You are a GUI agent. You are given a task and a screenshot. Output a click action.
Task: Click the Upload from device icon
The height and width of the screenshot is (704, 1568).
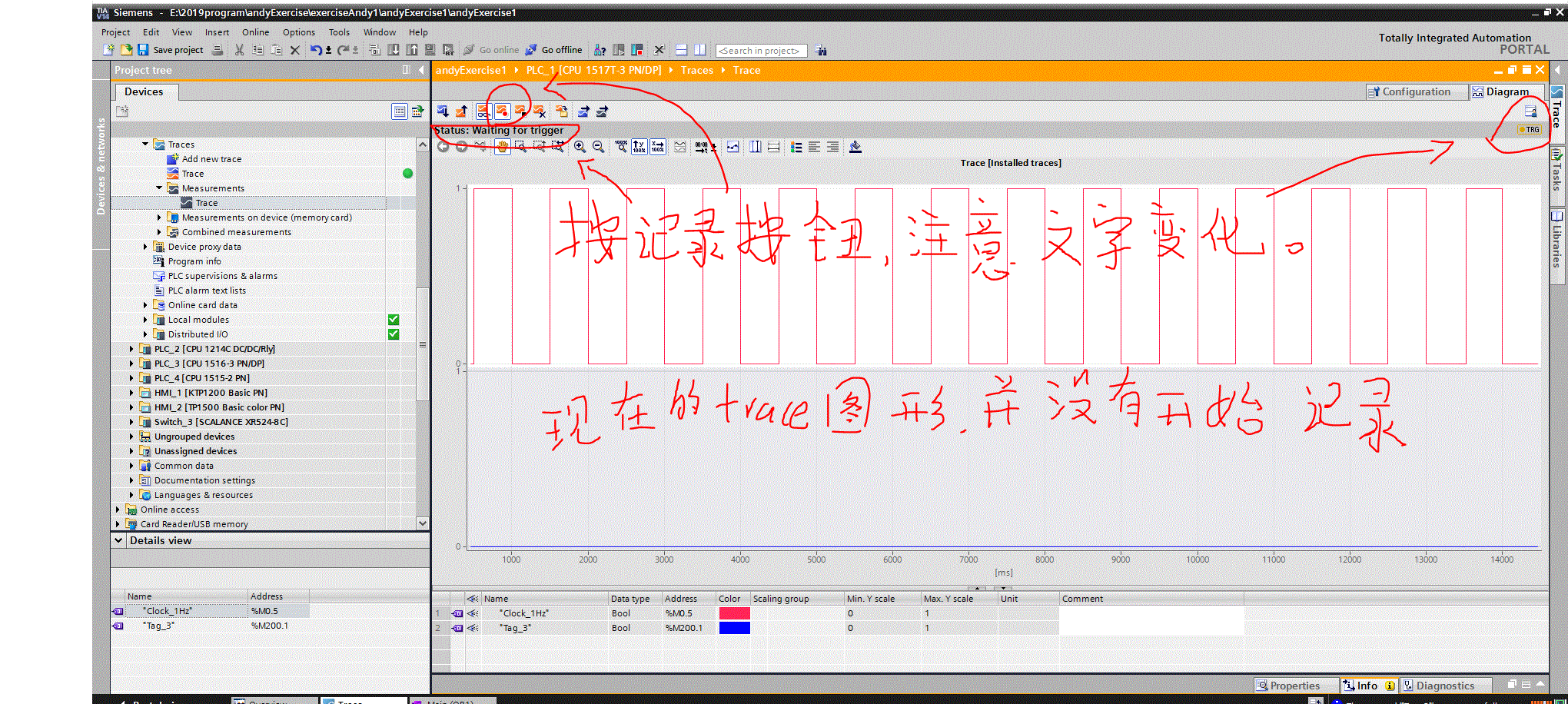(412, 50)
